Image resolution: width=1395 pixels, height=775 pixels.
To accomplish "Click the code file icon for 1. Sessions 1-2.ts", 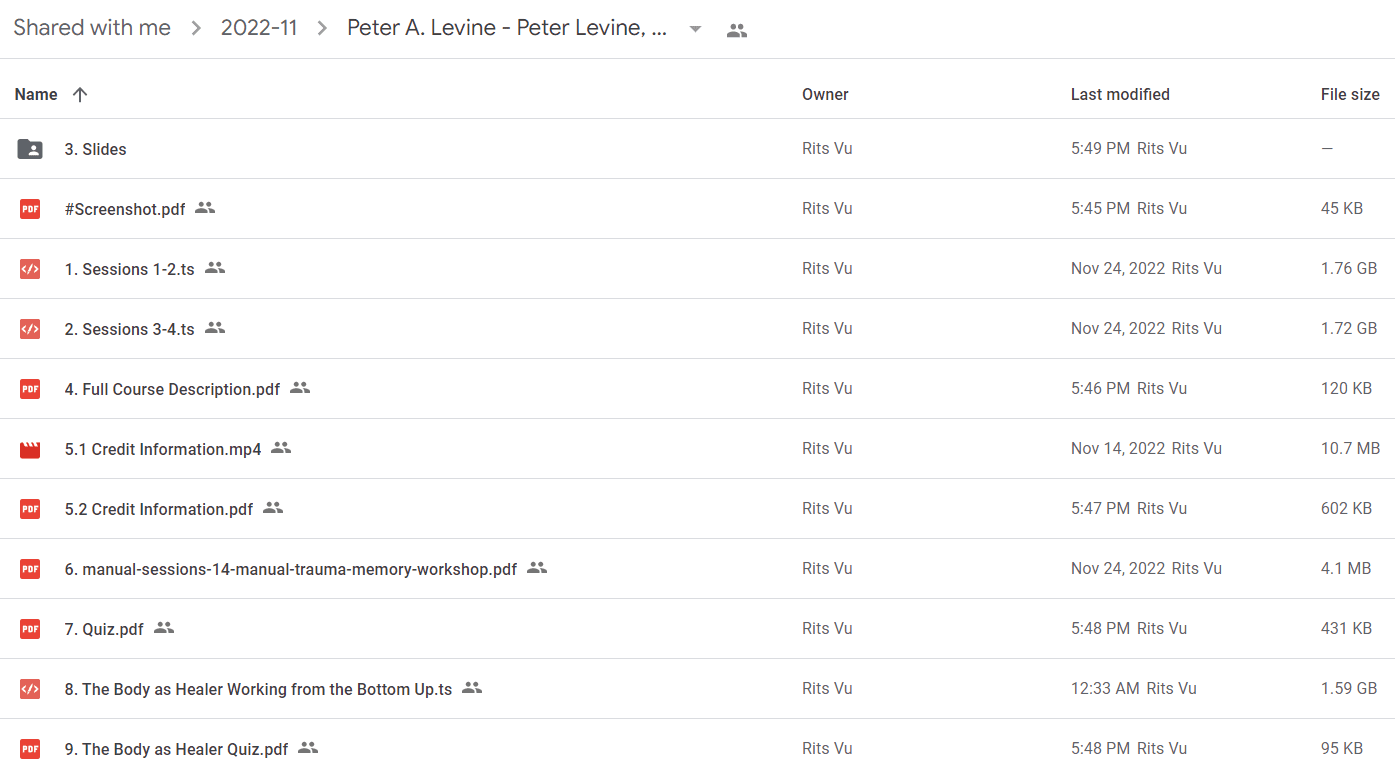I will (x=30, y=269).
